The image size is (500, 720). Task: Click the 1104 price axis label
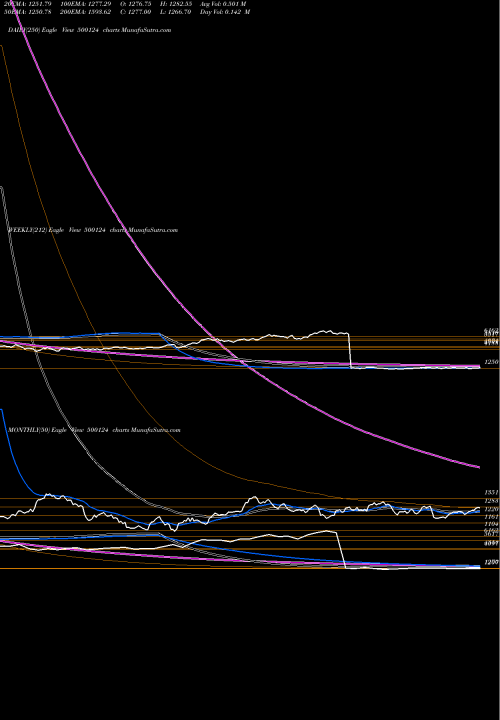pyautogui.click(x=492, y=523)
